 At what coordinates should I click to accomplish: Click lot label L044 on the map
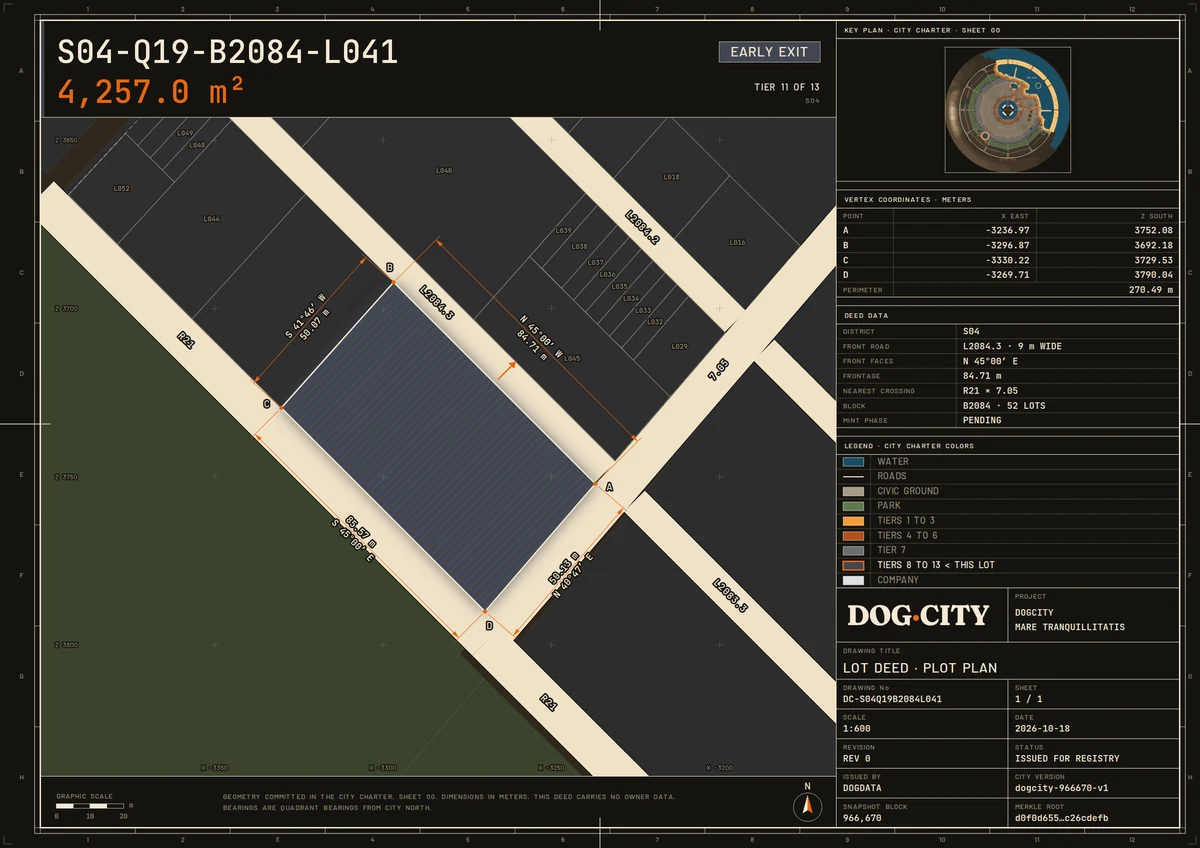(x=211, y=219)
